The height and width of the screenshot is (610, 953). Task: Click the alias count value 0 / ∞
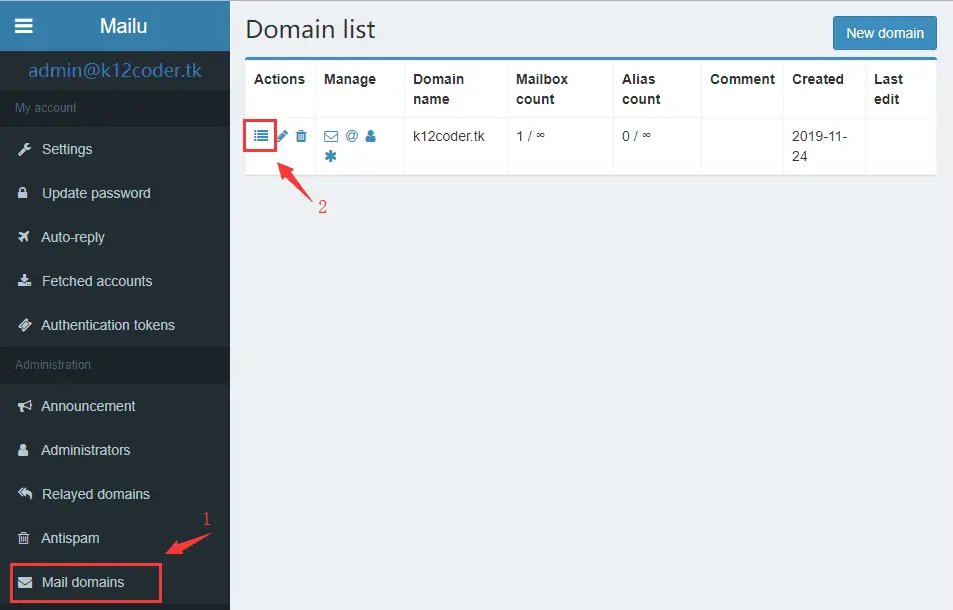point(636,136)
